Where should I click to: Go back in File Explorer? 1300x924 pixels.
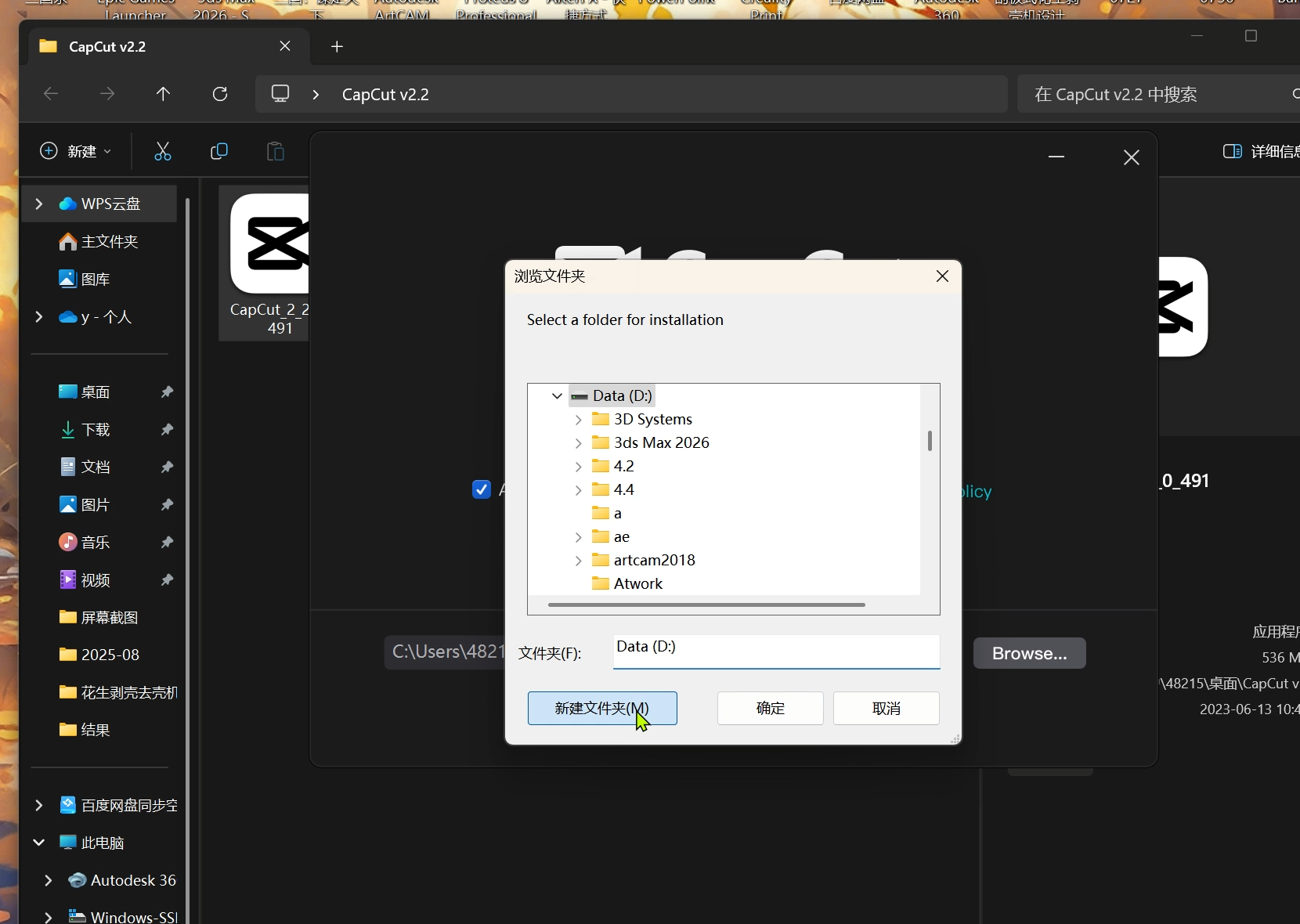51,94
